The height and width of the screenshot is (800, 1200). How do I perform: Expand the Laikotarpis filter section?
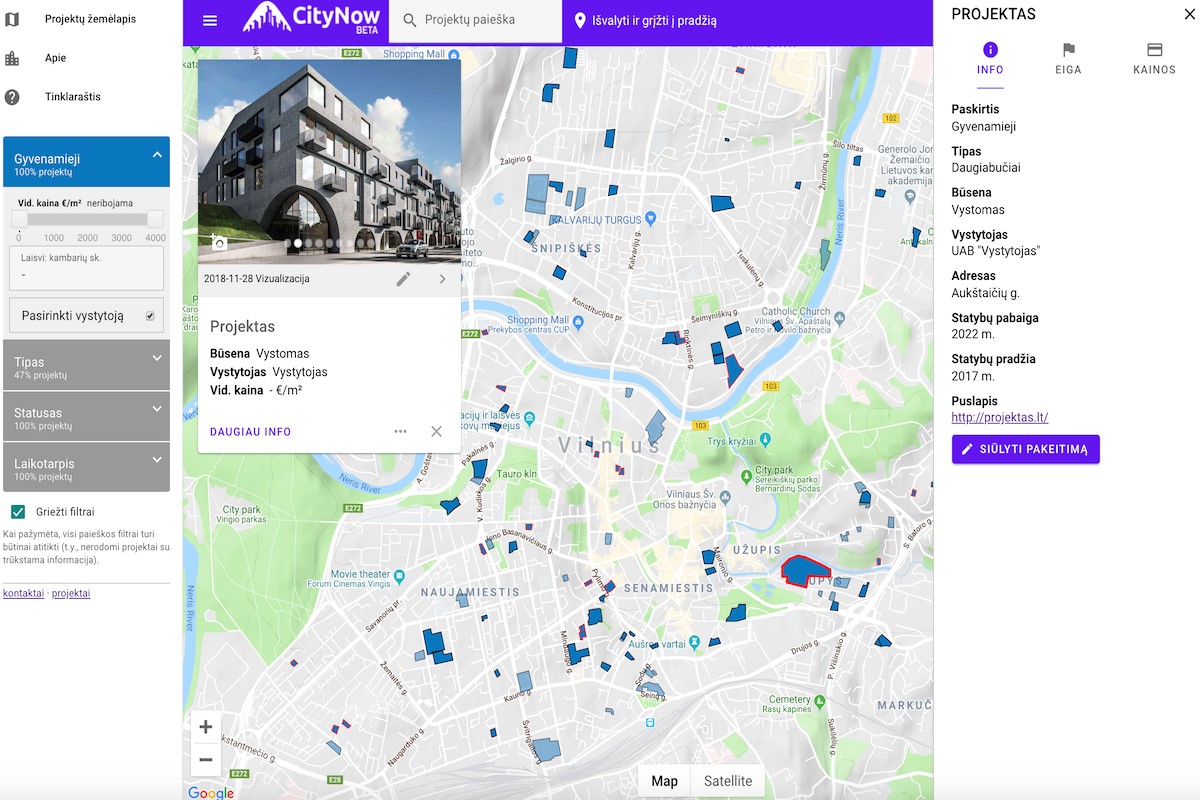click(87, 467)
